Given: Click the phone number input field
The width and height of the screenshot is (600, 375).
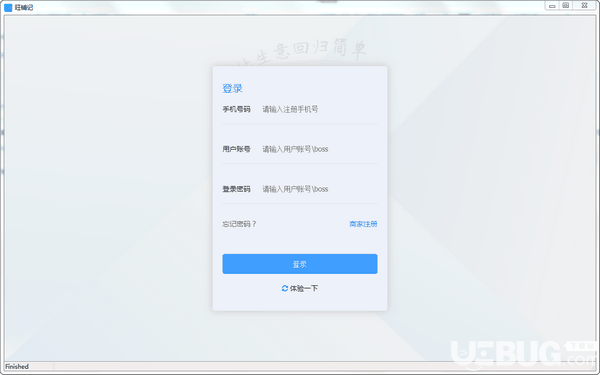Looking at the screenshot, I should (319, 109).
